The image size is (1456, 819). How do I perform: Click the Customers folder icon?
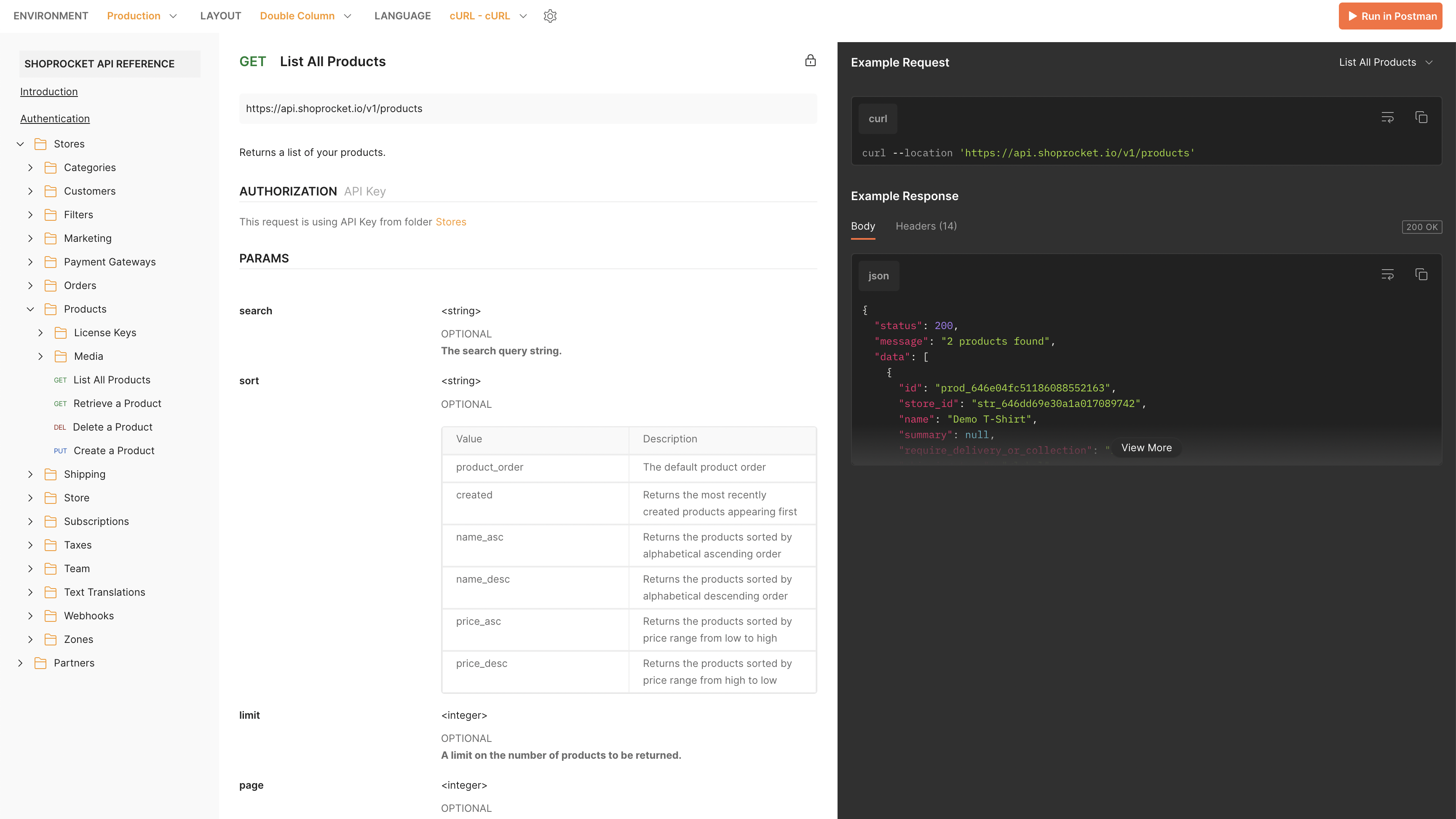coord(51,191)
